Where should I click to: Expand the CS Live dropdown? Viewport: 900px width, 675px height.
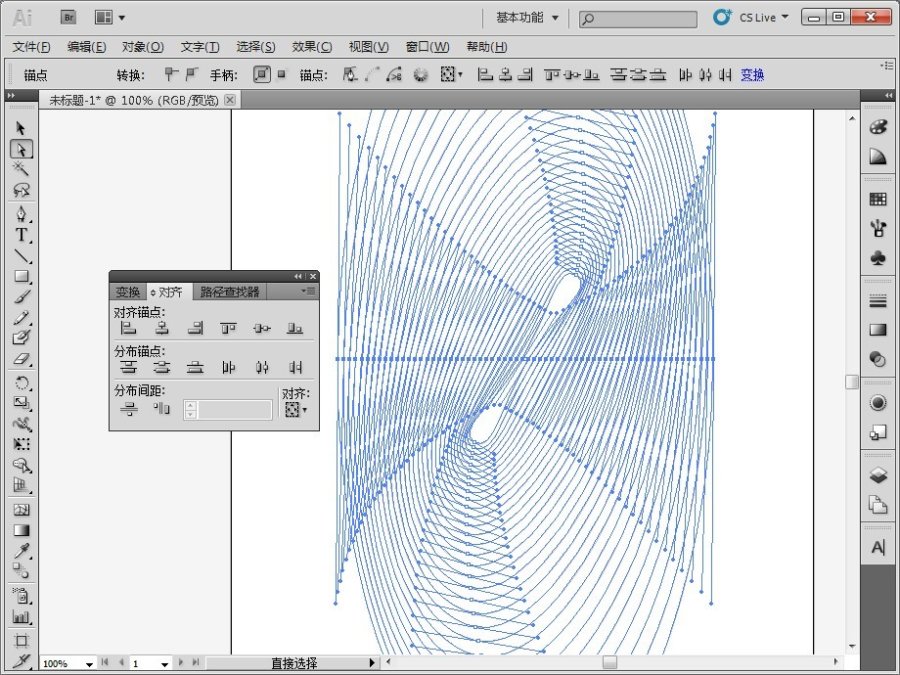pyautogui.click(x=785, y=17)
